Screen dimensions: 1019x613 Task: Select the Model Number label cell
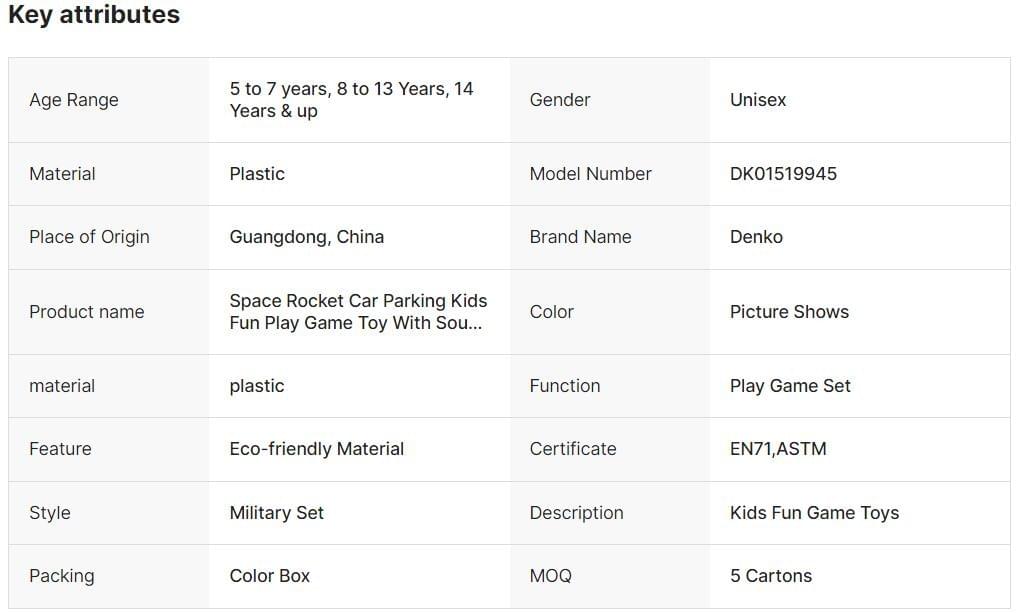(590, 174)
